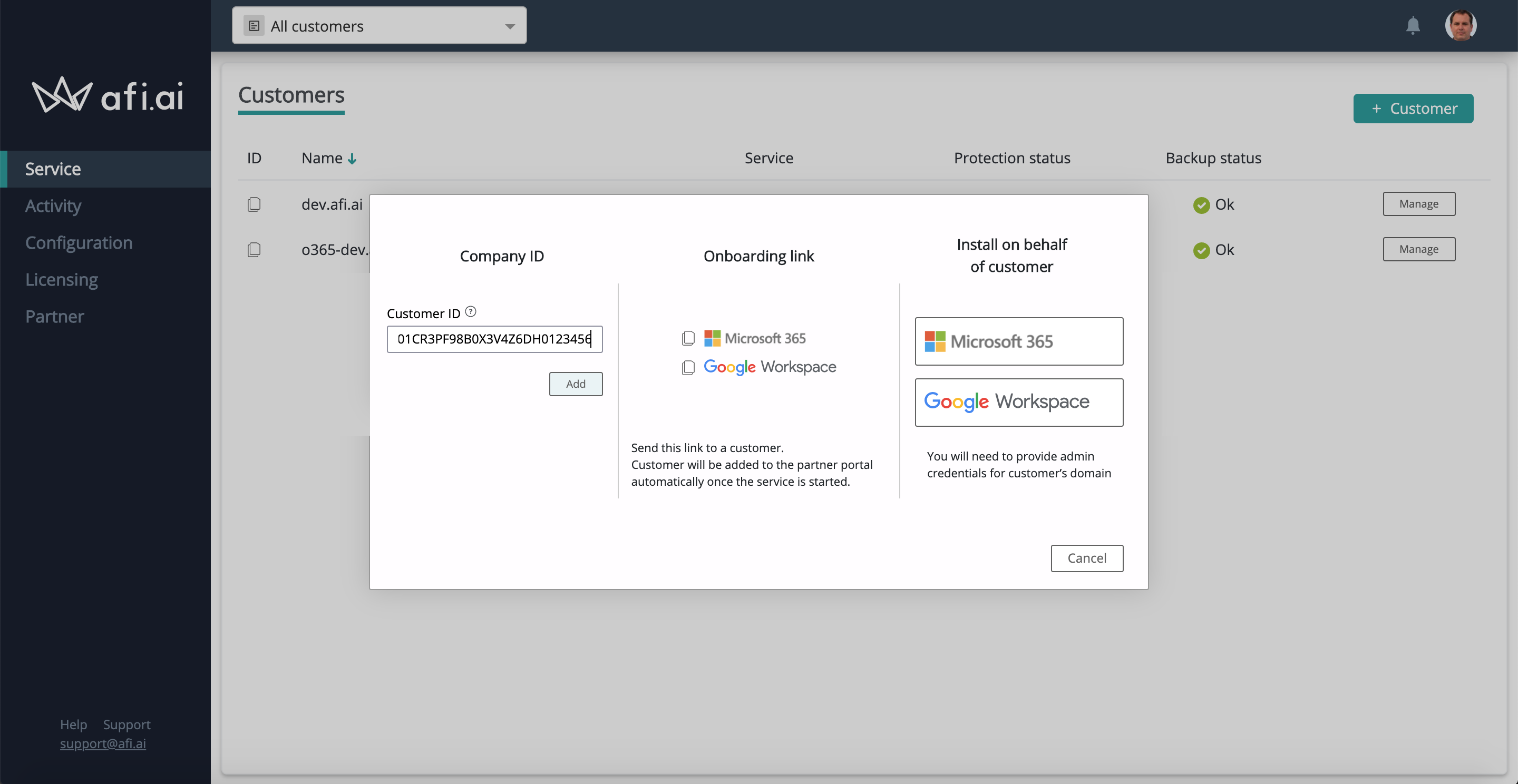Open the Help link
The height and width of the screenshot is (784, 1518).
coord(73,724)
